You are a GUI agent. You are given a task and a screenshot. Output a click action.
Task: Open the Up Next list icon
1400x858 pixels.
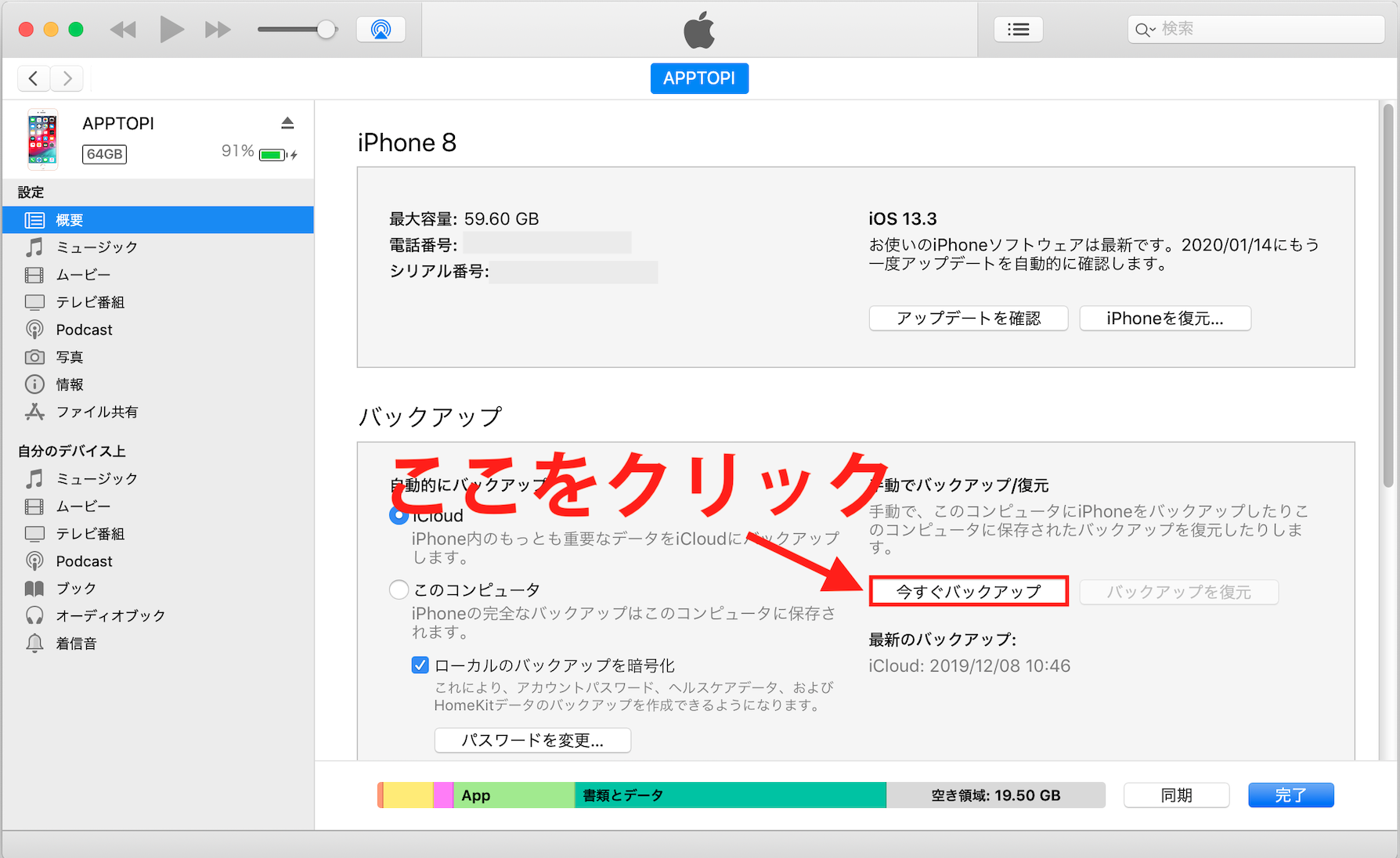point(1018,30)
